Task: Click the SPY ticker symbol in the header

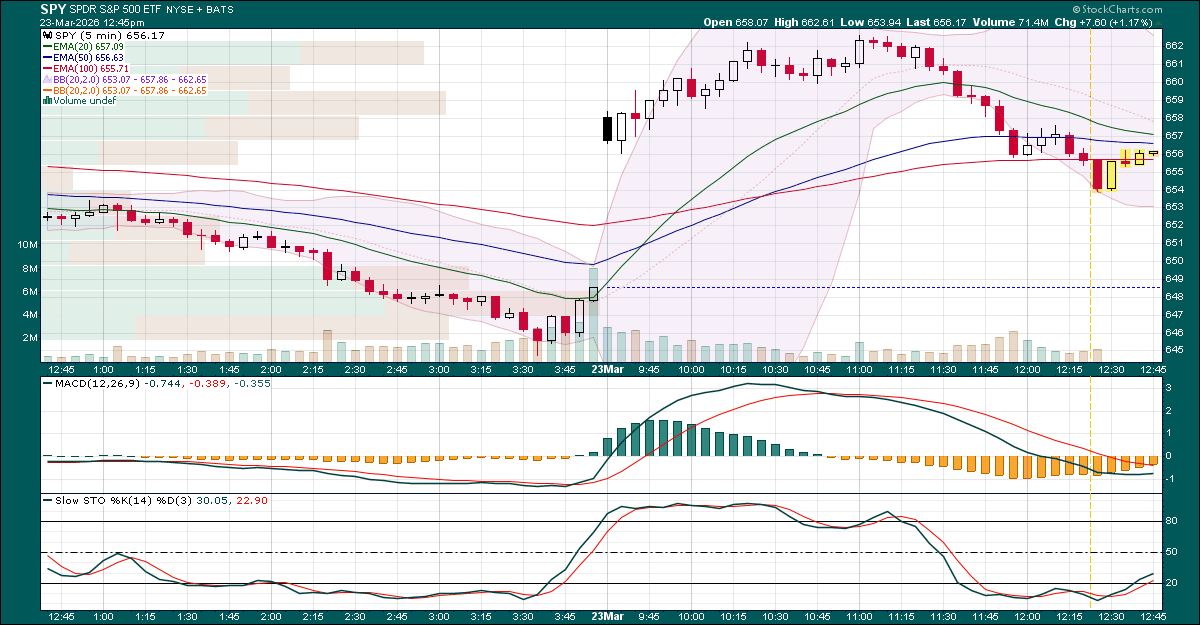Action: (54, 8)
